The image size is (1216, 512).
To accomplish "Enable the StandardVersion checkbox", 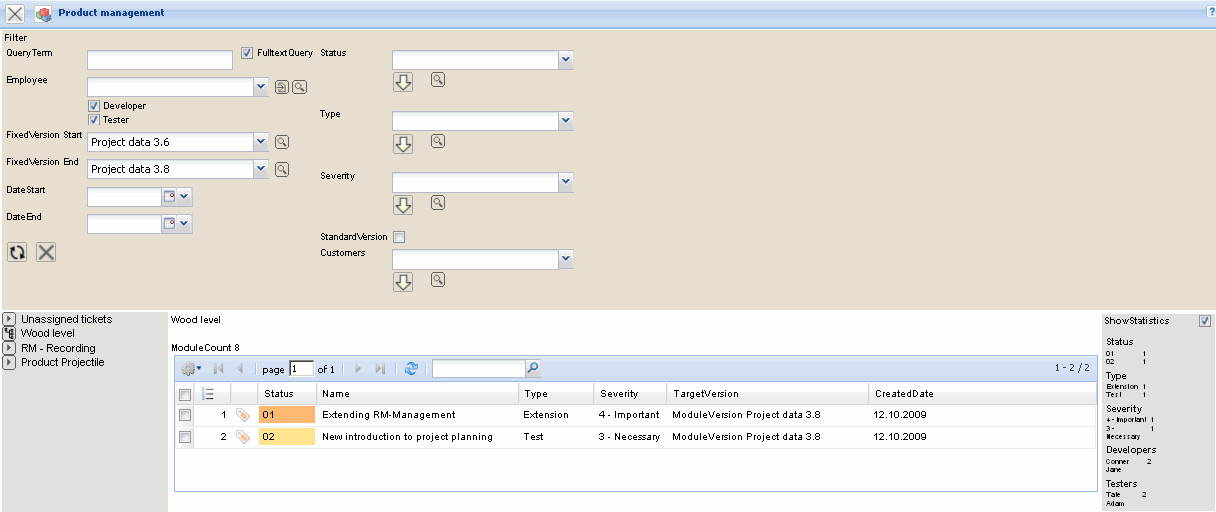I will (x=399, y=237).
